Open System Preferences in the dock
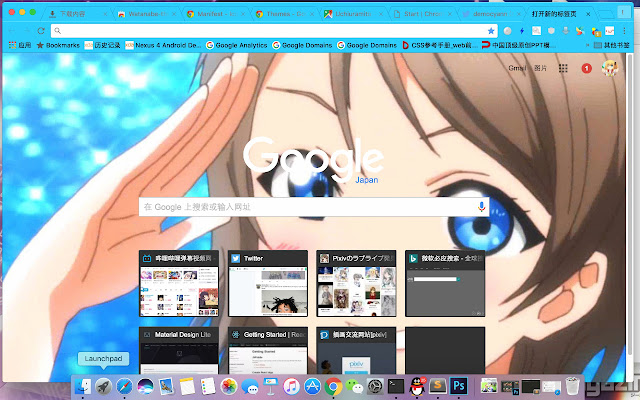 point(375,386)
